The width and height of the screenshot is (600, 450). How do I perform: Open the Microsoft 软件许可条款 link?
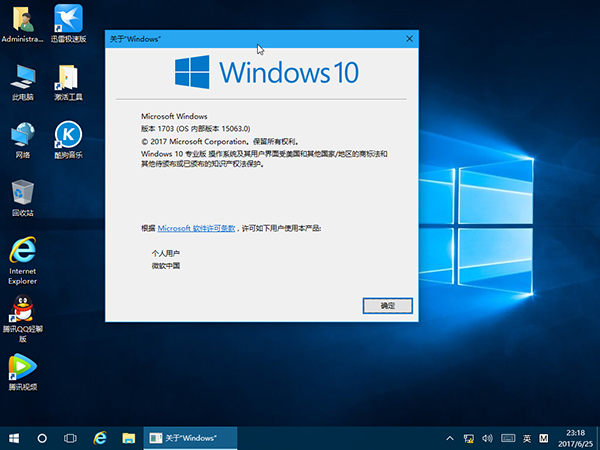coord(196,228)
